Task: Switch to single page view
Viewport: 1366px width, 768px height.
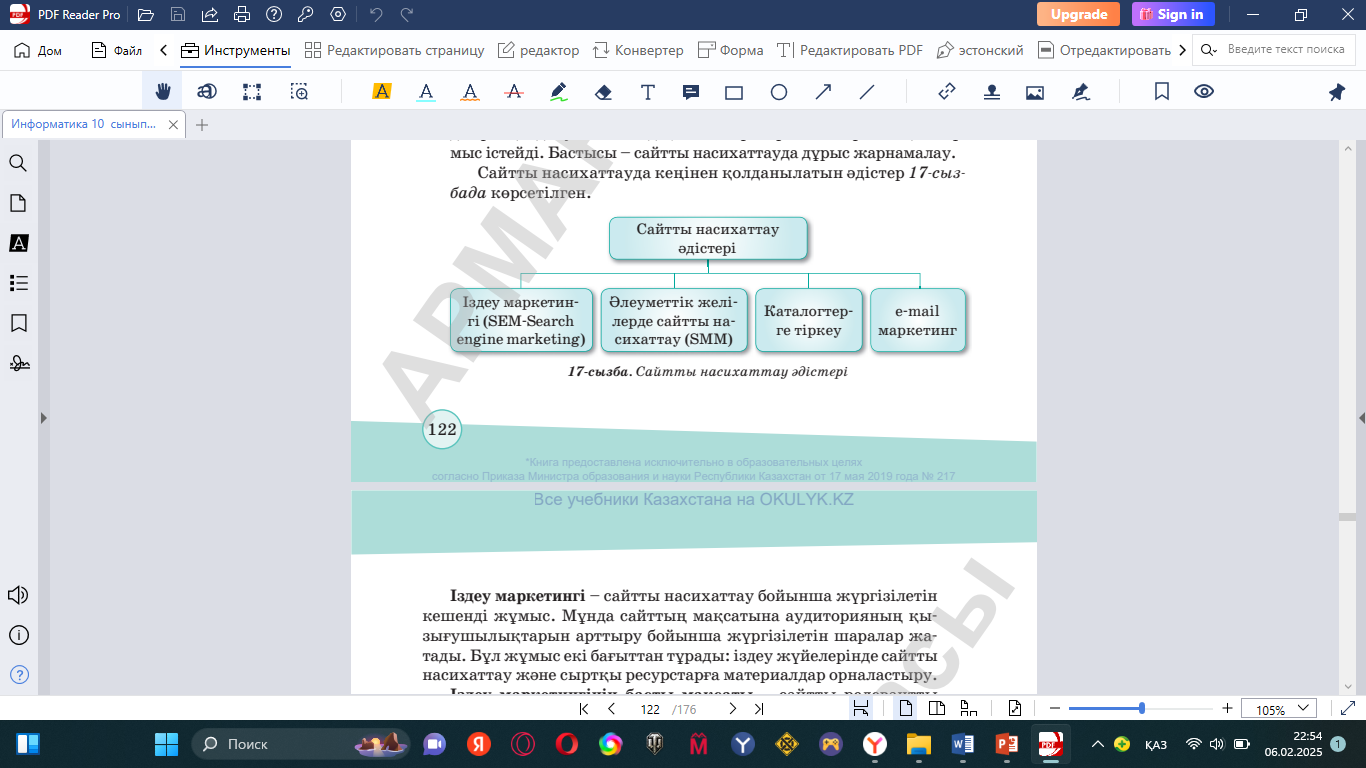Action: point(905,709)
